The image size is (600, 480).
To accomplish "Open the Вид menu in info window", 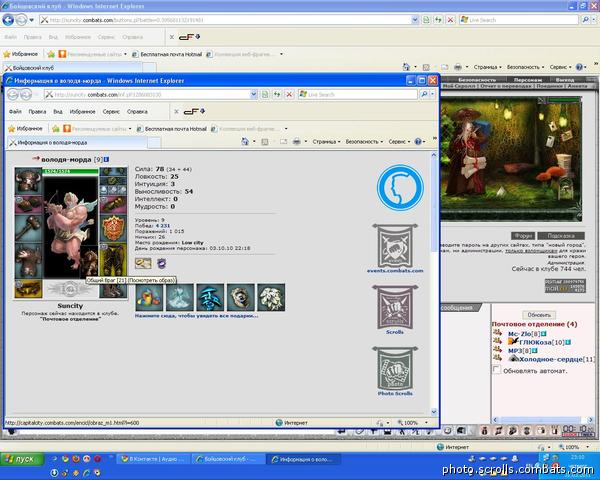I will tap(58, 111).
